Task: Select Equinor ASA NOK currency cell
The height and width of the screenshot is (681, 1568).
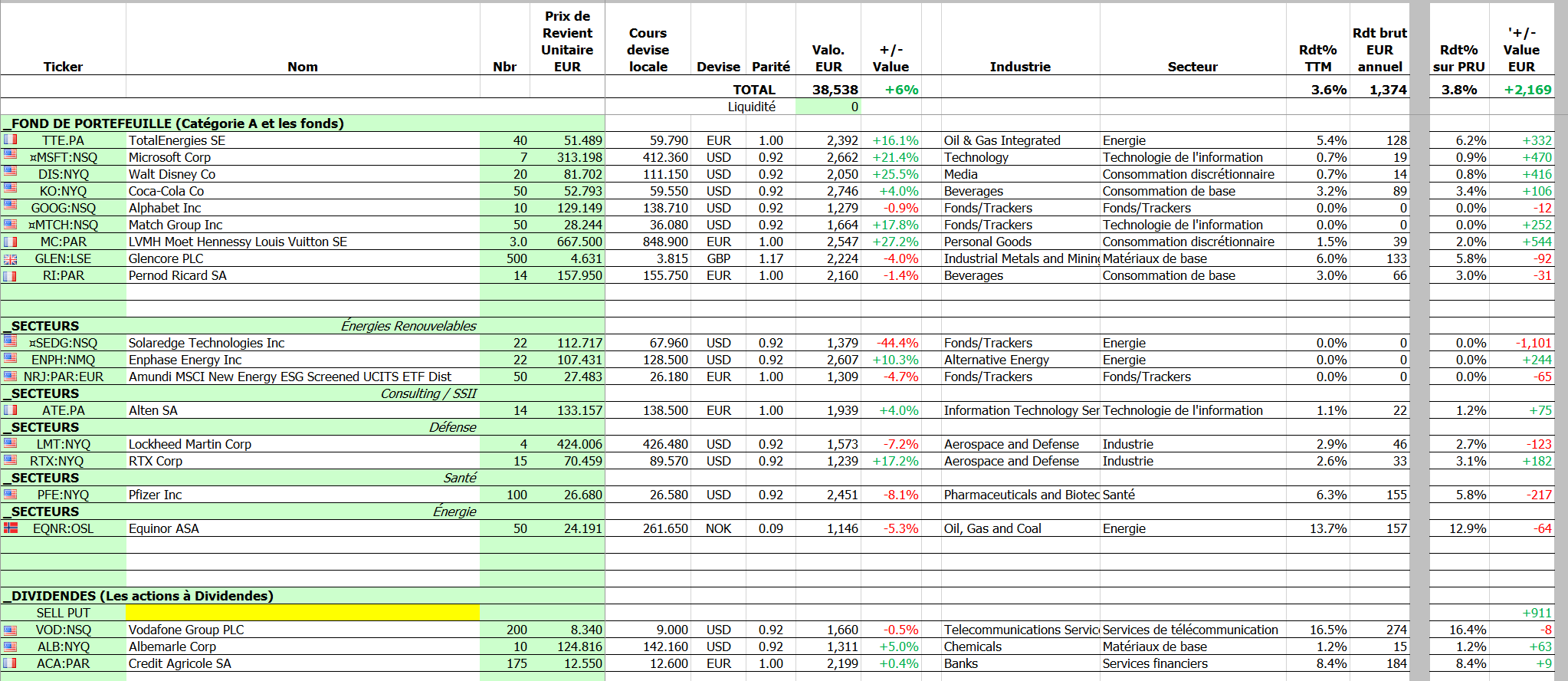Action: 719,528
